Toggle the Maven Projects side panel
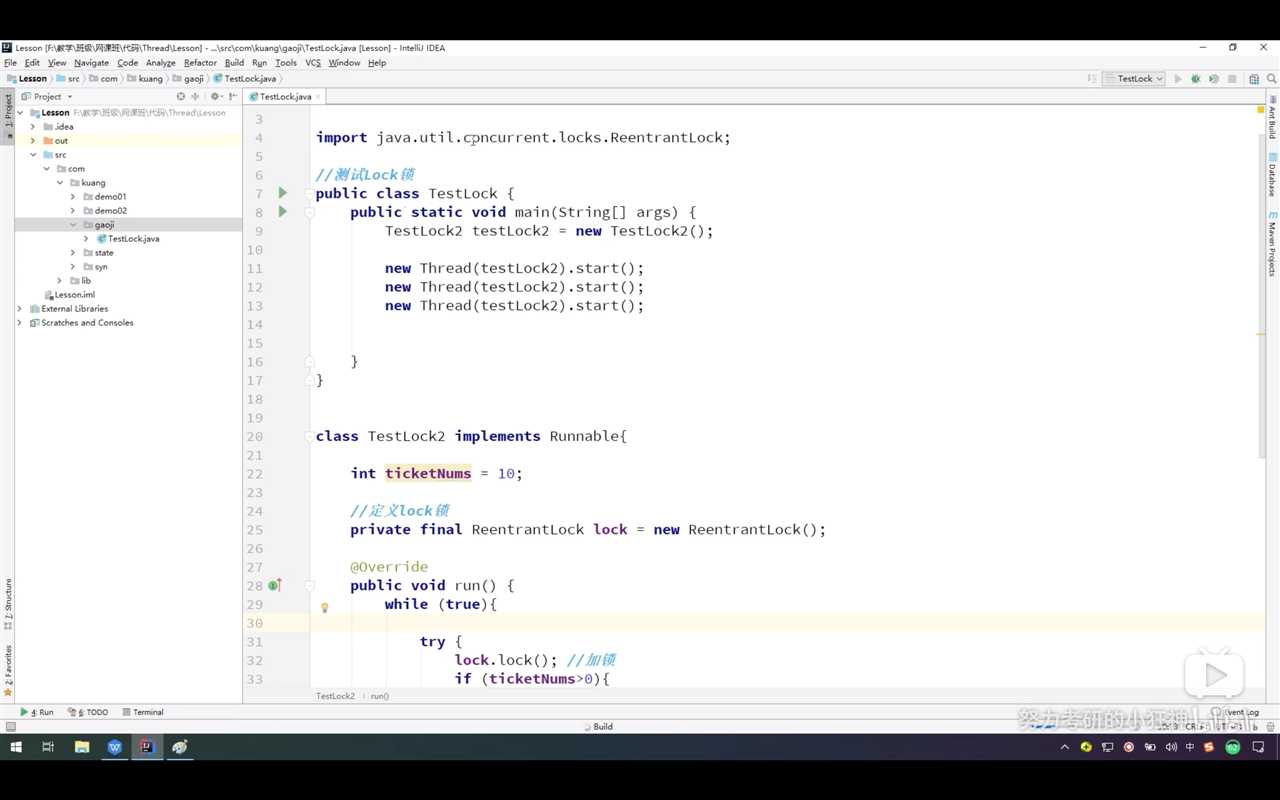Viewport: 1280px width, 800px height. pos(1272,244)
